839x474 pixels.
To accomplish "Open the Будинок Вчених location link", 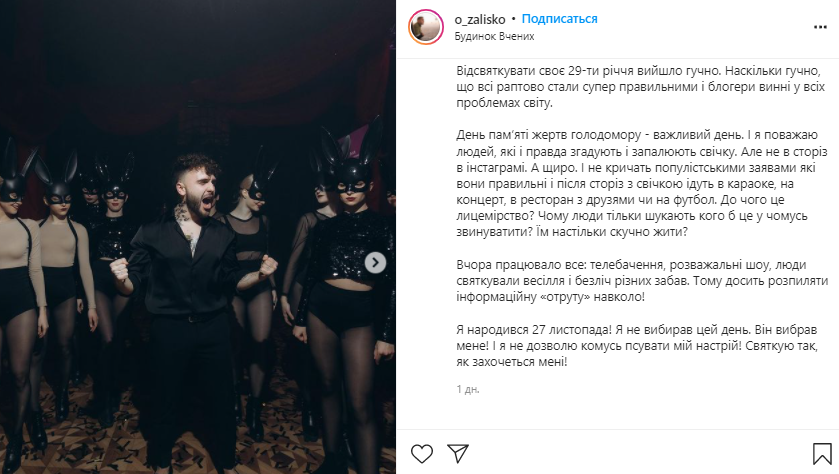I will tap(494, 36).
